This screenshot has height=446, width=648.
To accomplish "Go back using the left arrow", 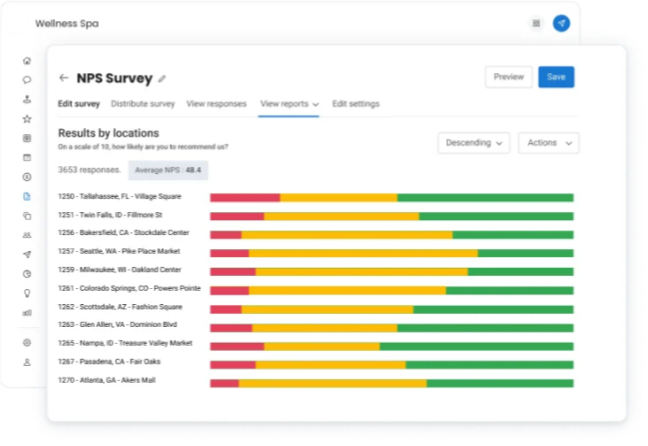I will (x=64, y=78).
